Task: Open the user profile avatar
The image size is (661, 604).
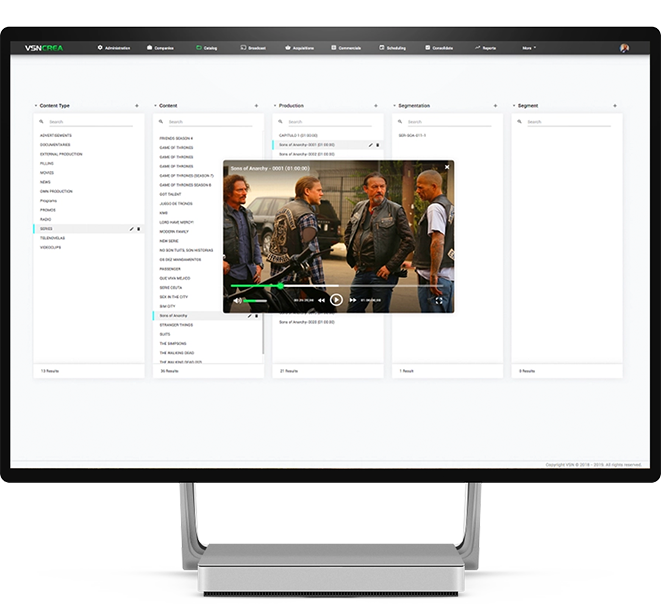Action: pos(624,48)
